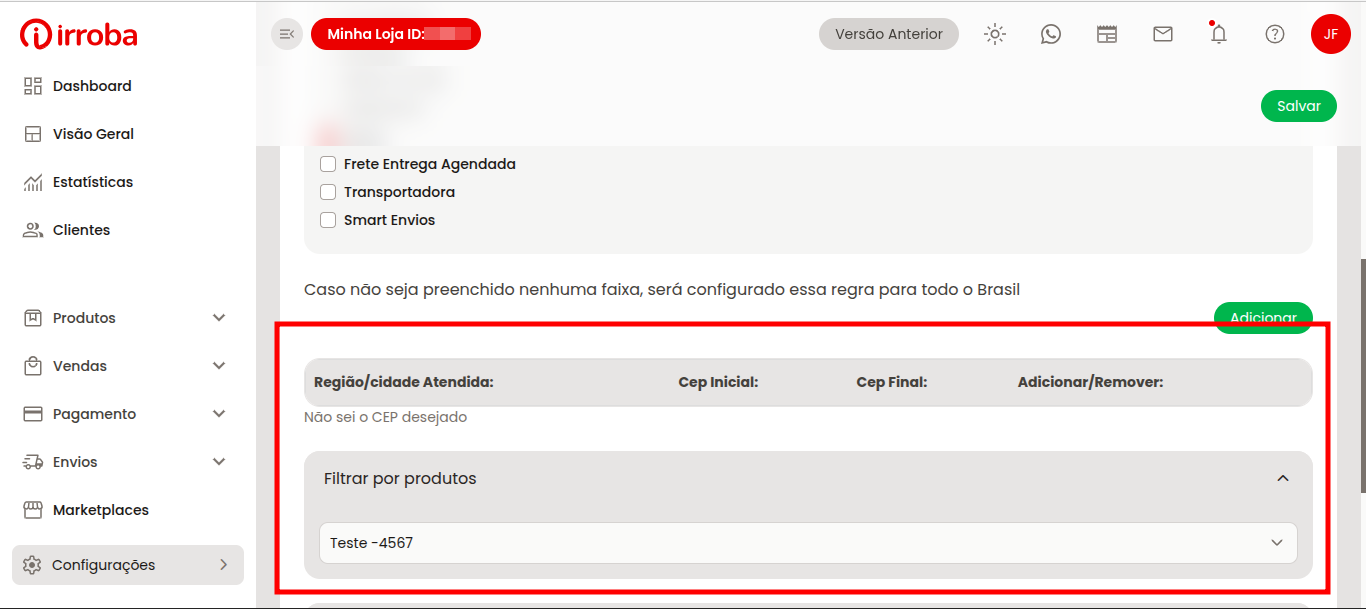Collapse the Filtrar por produtos section

pyautogui.click(x=1283, y=479)
